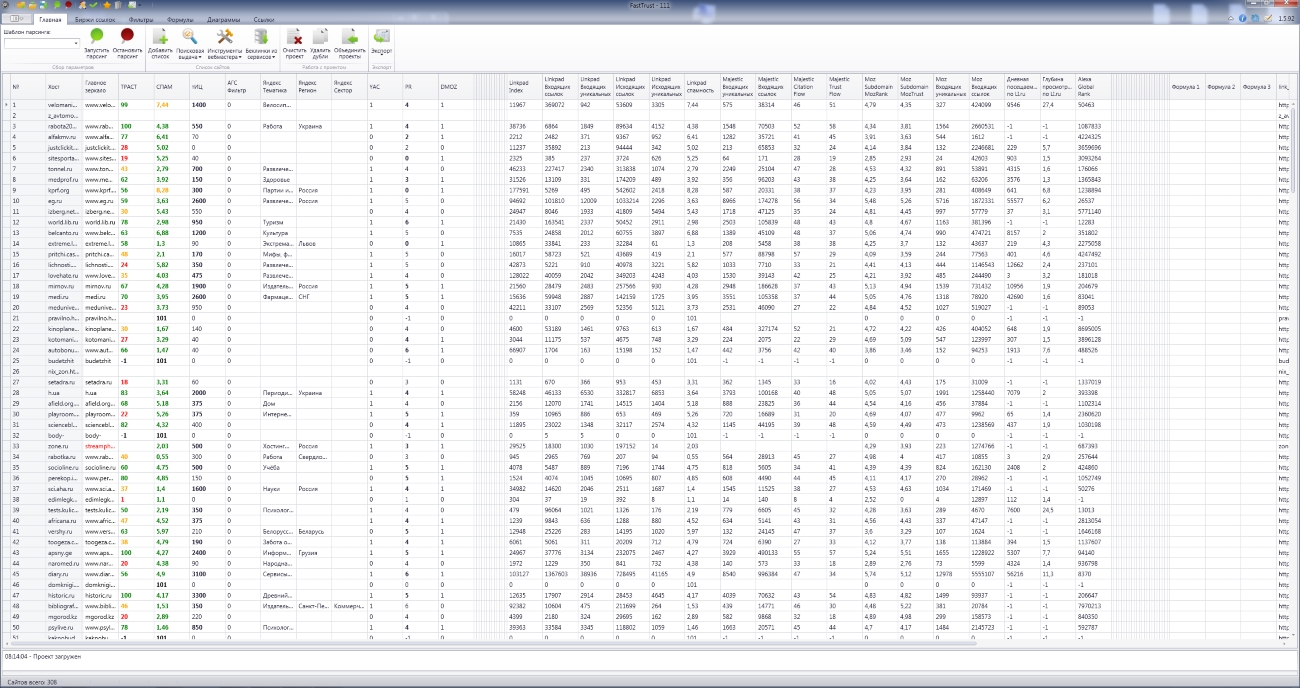Click the Формула 3 column header
1300x688 pixels.
[x=1259, y=87]
